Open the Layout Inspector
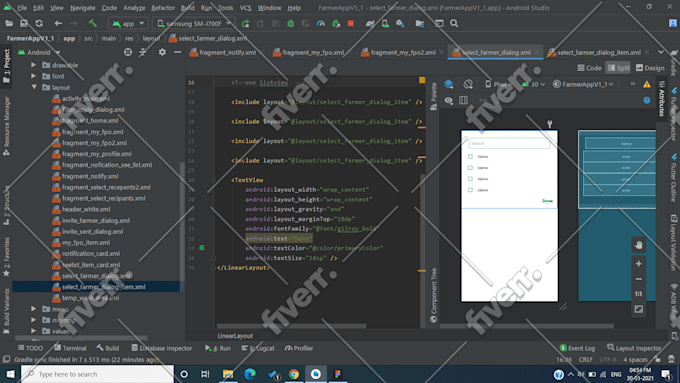Viewport: 680px width, 383px height. (x=634, y=348)
